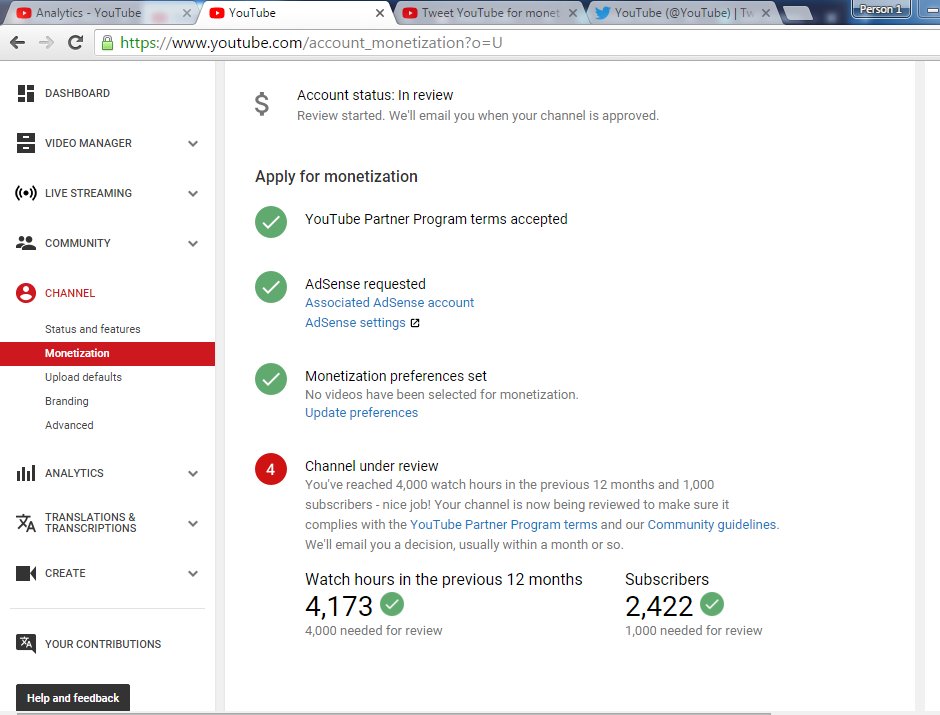This screenshot has height=715, width=940.
Task: Open the YouTube Partner Program terms link
Action: (x=504, y=525)
